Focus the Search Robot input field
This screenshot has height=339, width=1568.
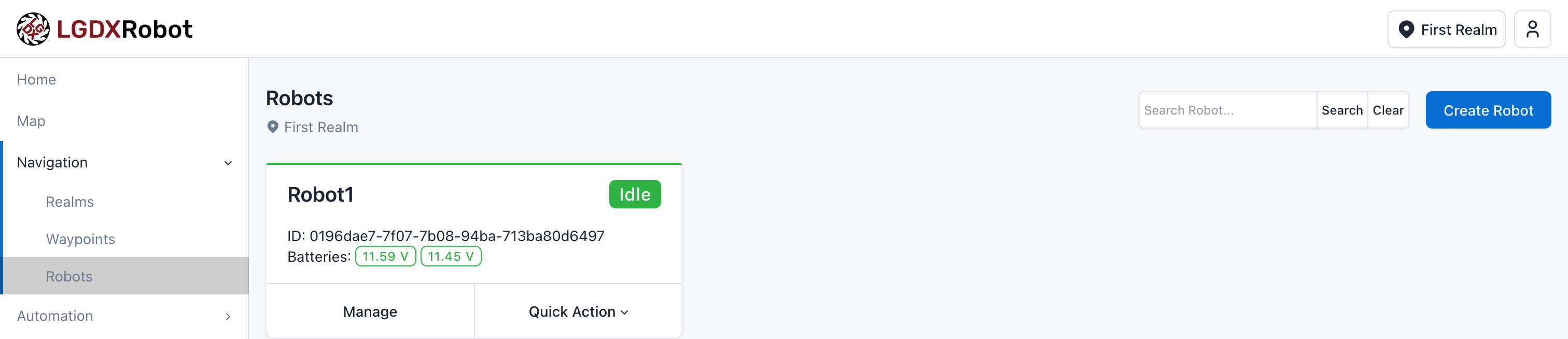pyautogui.click(x=1228, y=110)
